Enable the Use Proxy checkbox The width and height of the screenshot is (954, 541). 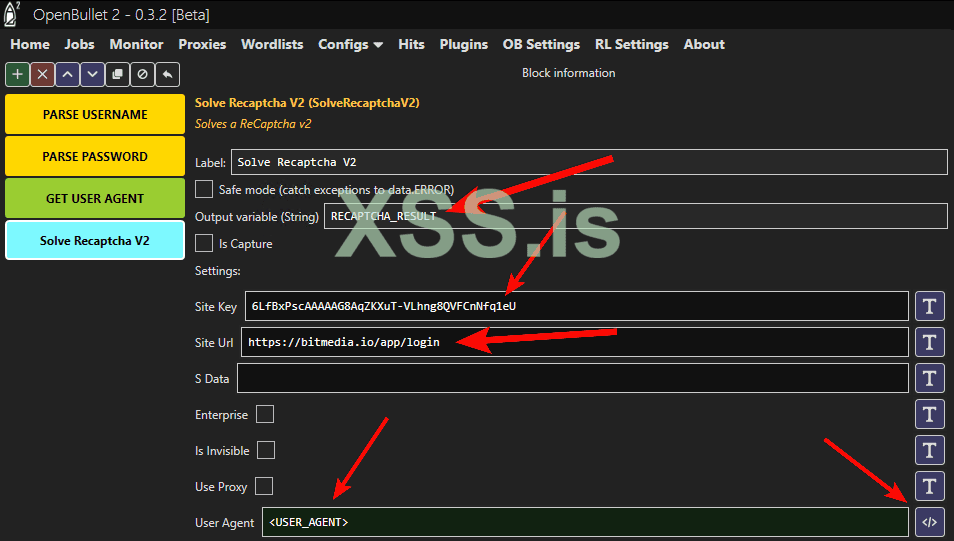(263, 486)
